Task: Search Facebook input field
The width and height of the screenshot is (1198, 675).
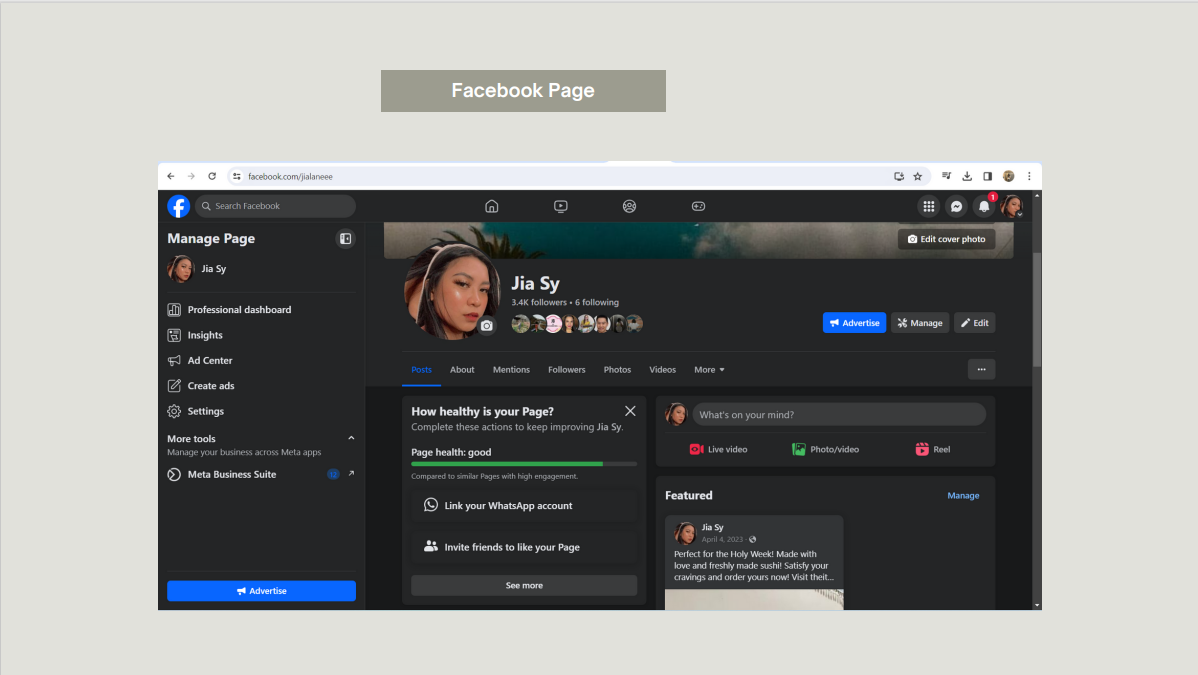Action: [276, 206]
